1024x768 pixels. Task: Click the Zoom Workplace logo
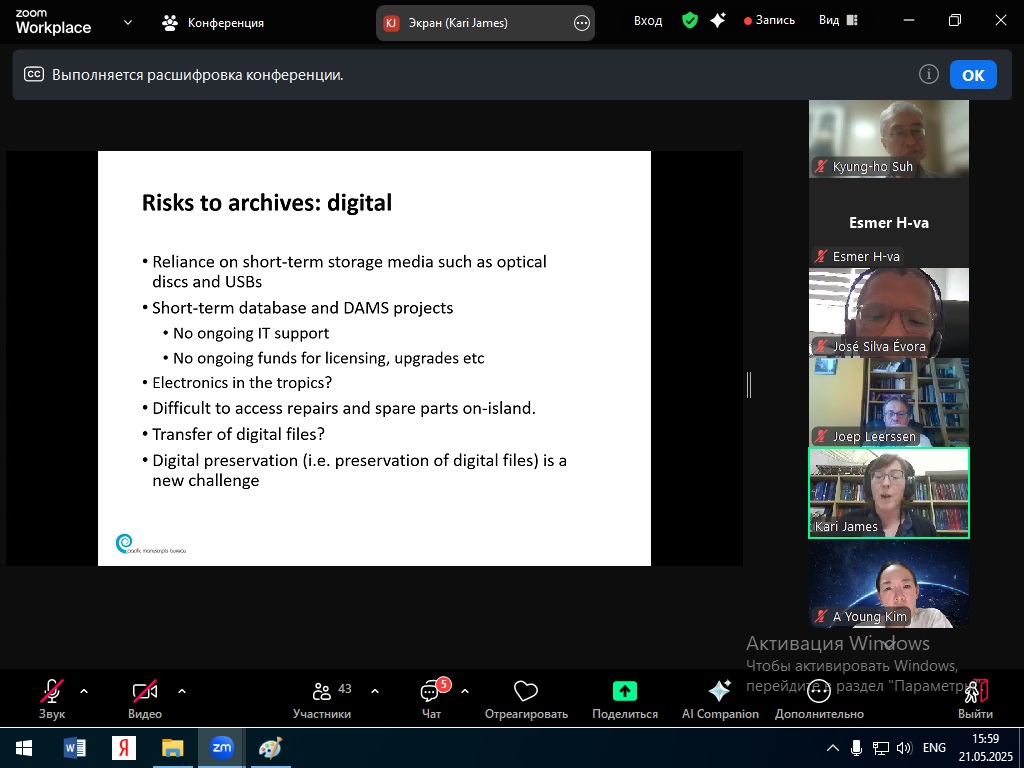coord(53,22)
